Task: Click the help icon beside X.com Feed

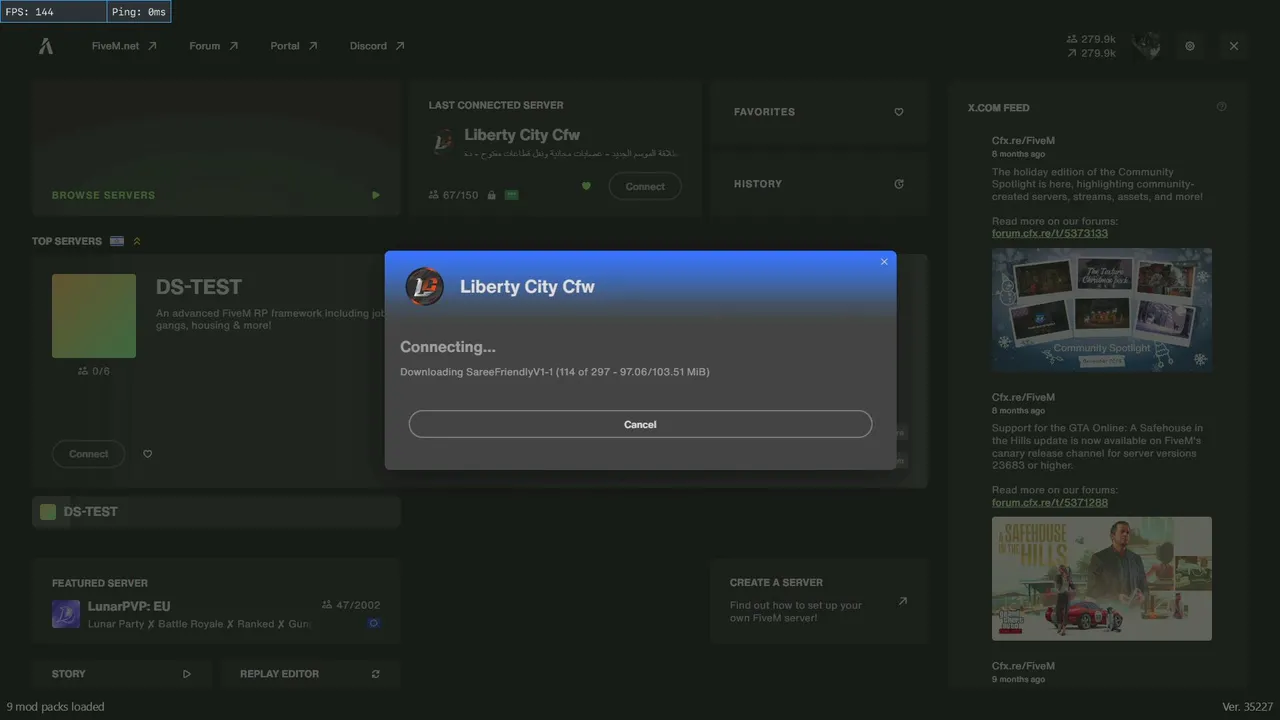Action: (x=1222, y=107)
